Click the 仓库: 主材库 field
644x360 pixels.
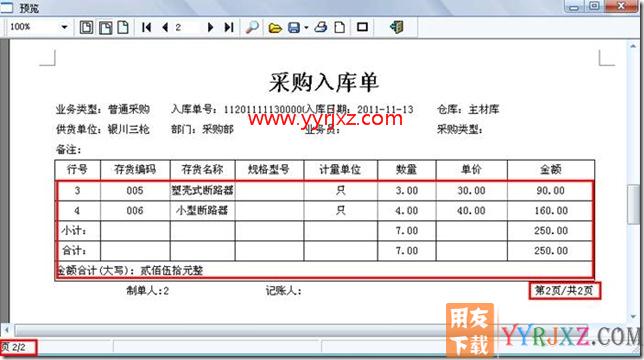point(468,110)
